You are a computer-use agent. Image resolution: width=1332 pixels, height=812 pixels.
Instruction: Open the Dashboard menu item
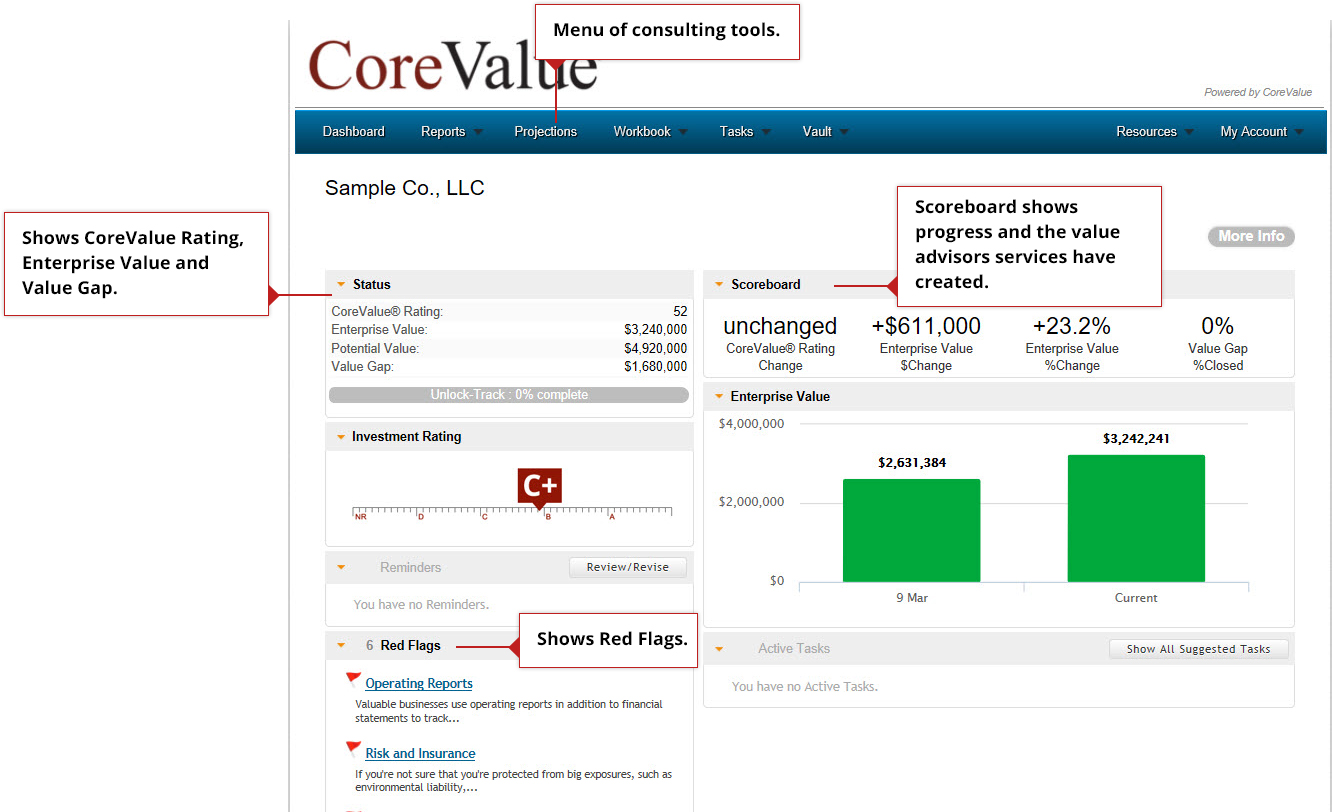353,132
